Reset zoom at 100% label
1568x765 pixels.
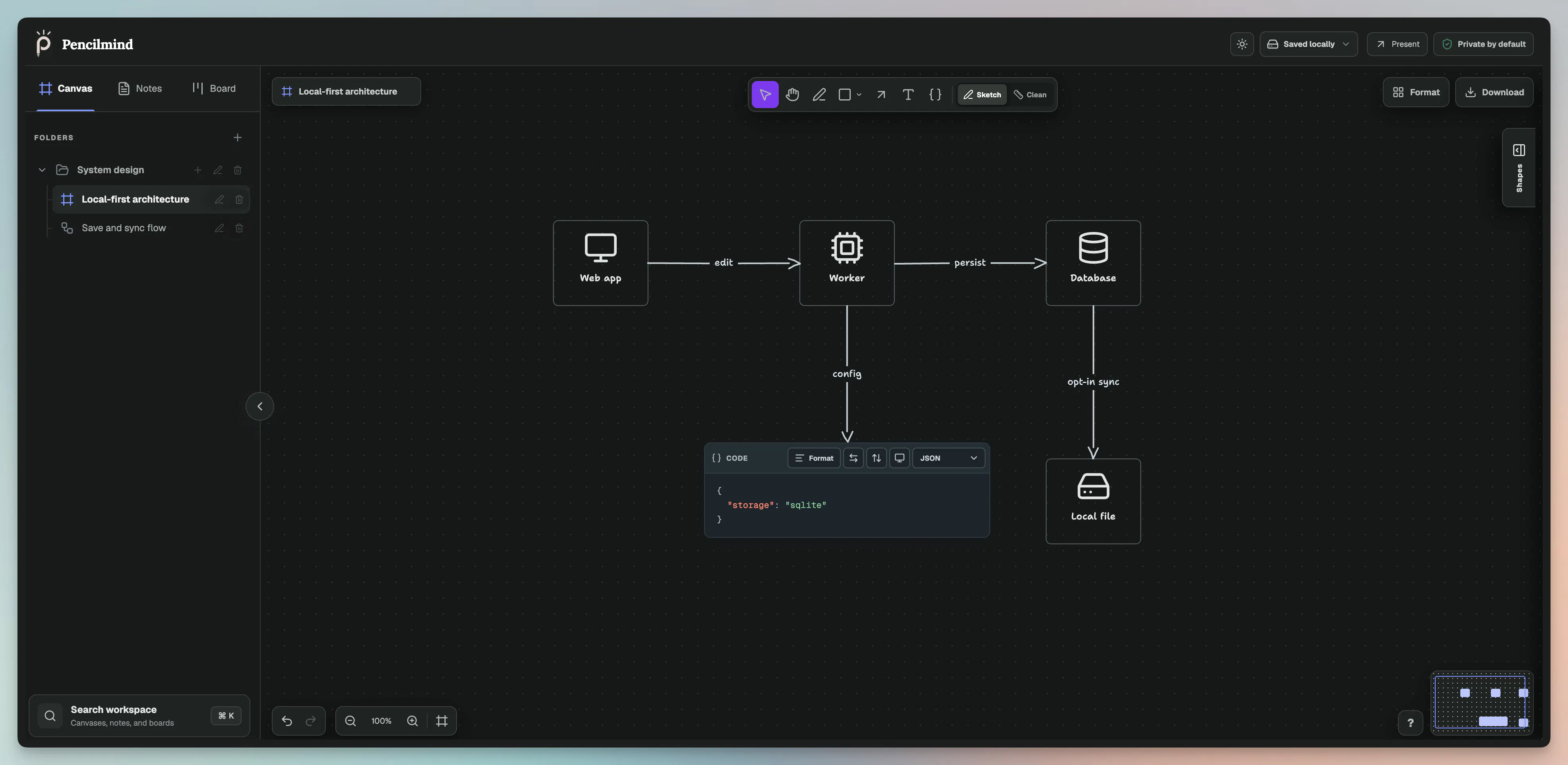[381, 721]
